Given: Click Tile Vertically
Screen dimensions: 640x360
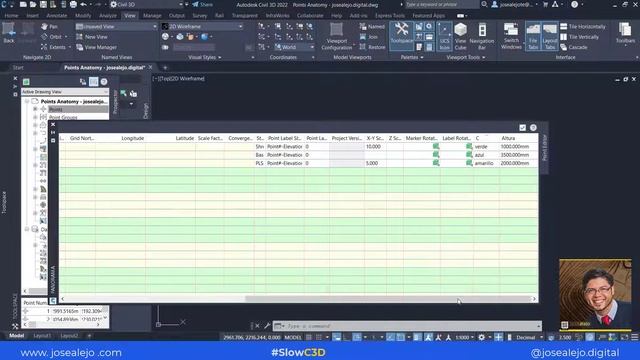Looking at the screenshot, I should click(x=580, y=37).
